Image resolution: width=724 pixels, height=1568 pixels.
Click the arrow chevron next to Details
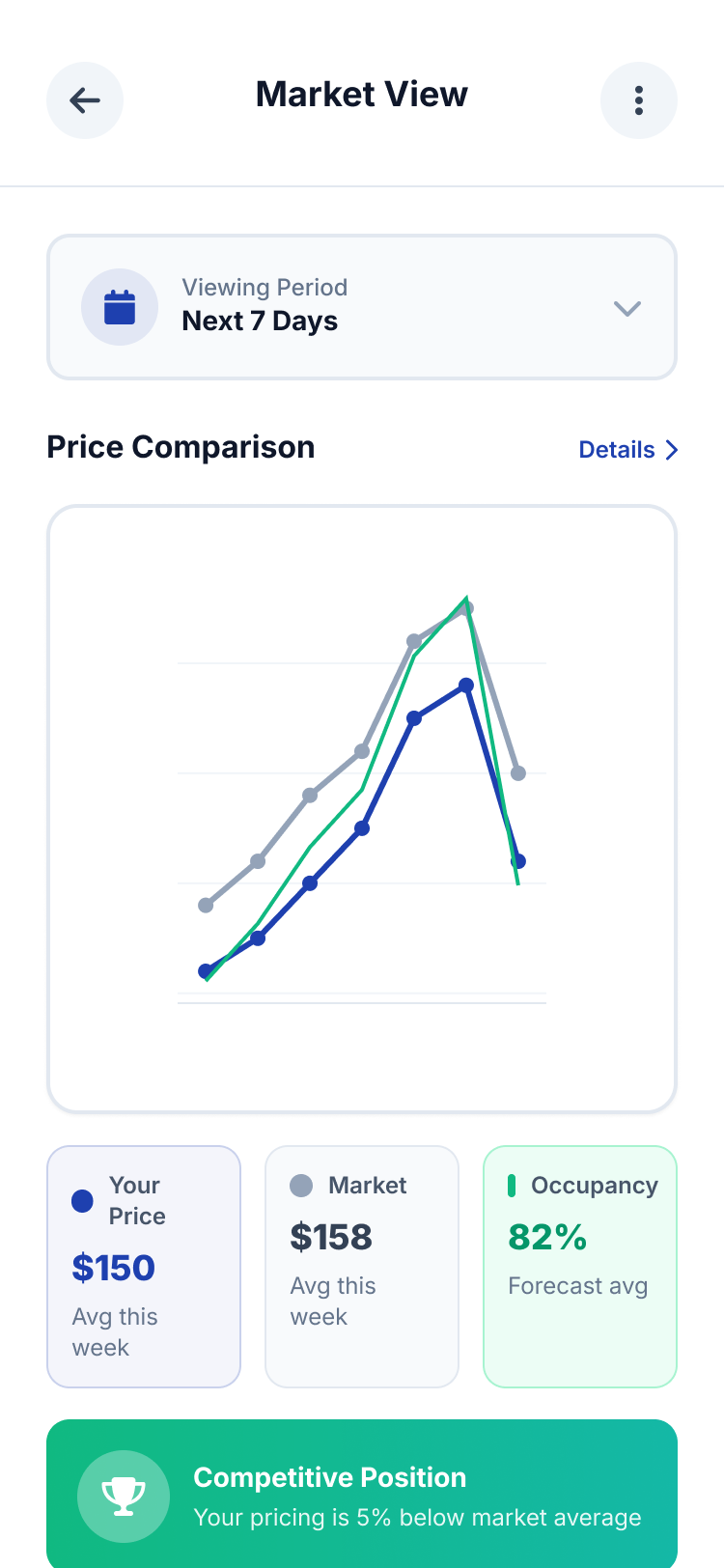[672, 450]
